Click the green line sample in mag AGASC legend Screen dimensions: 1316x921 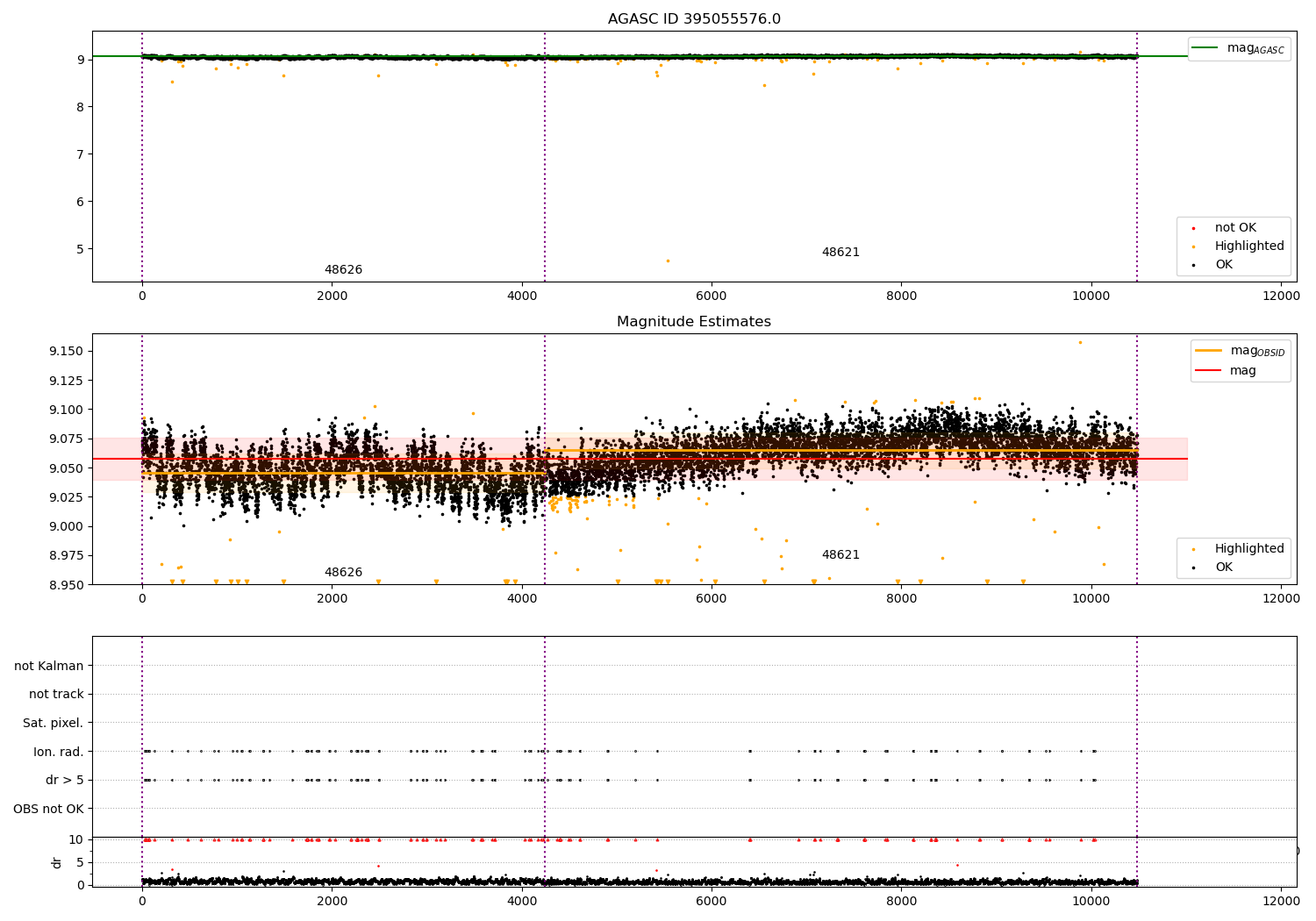click(1205, 47)
